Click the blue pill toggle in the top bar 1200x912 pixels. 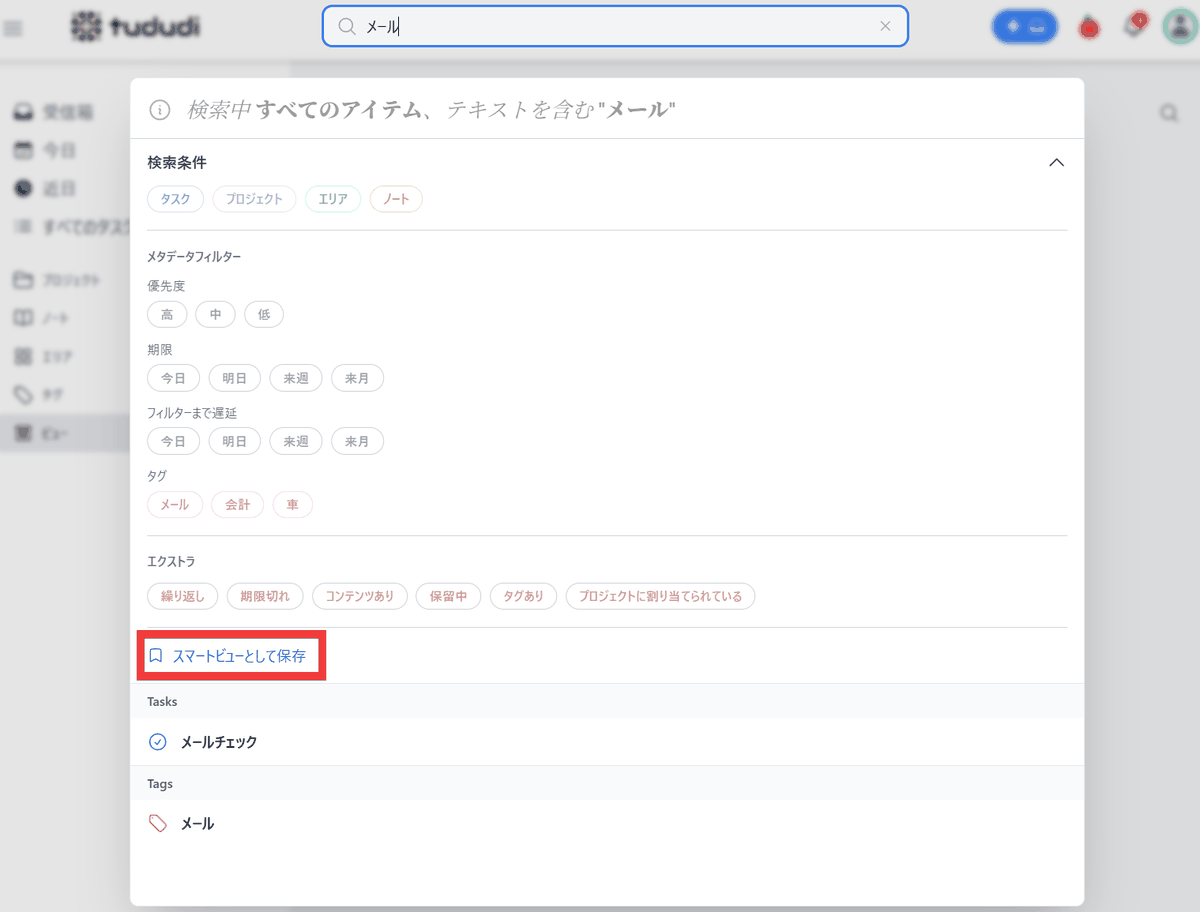coord(1025,27)
